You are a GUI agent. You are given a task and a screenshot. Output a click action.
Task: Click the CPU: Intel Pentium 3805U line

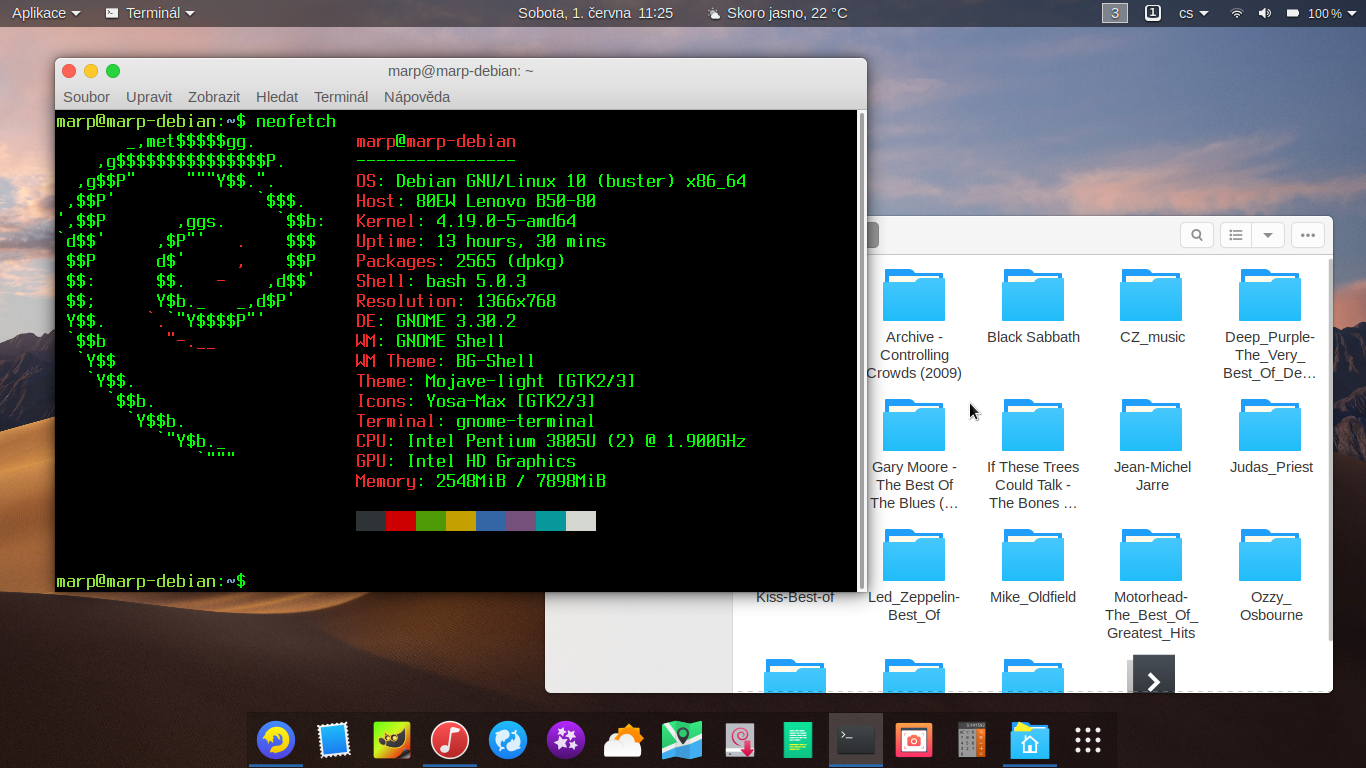(551, 441)
